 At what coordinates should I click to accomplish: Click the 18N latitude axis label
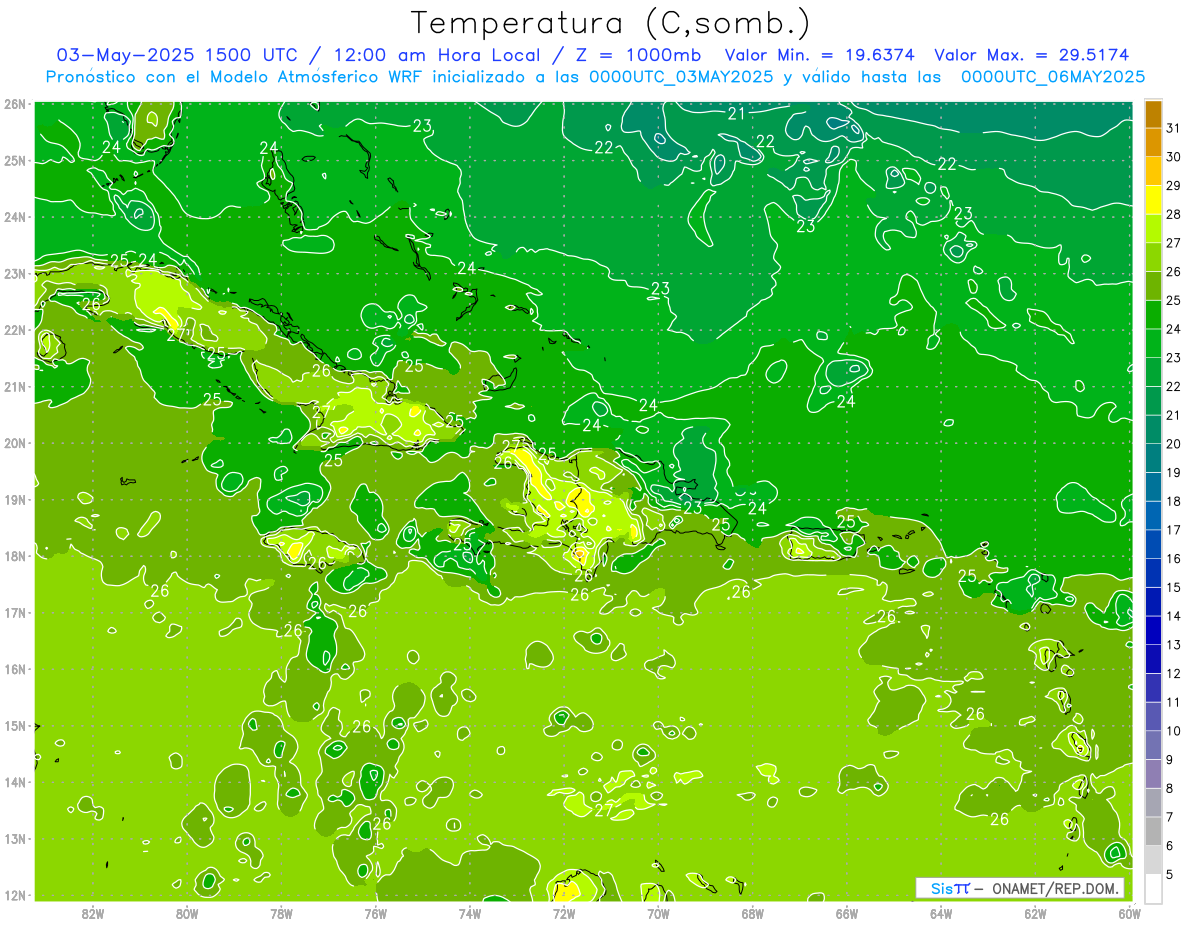pos(14,556)
